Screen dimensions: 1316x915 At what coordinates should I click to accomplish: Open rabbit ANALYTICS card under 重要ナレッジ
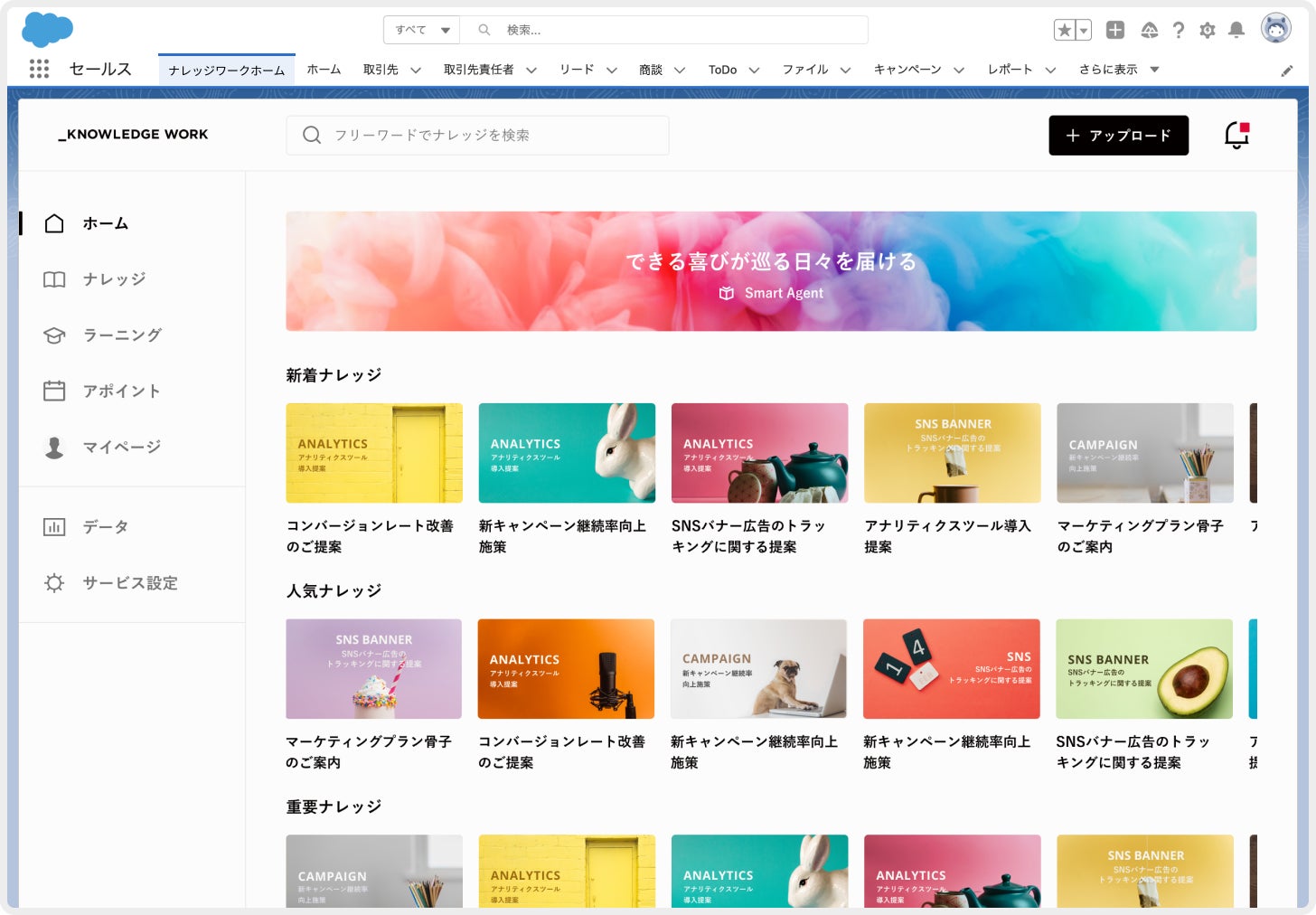click(759, 871)
